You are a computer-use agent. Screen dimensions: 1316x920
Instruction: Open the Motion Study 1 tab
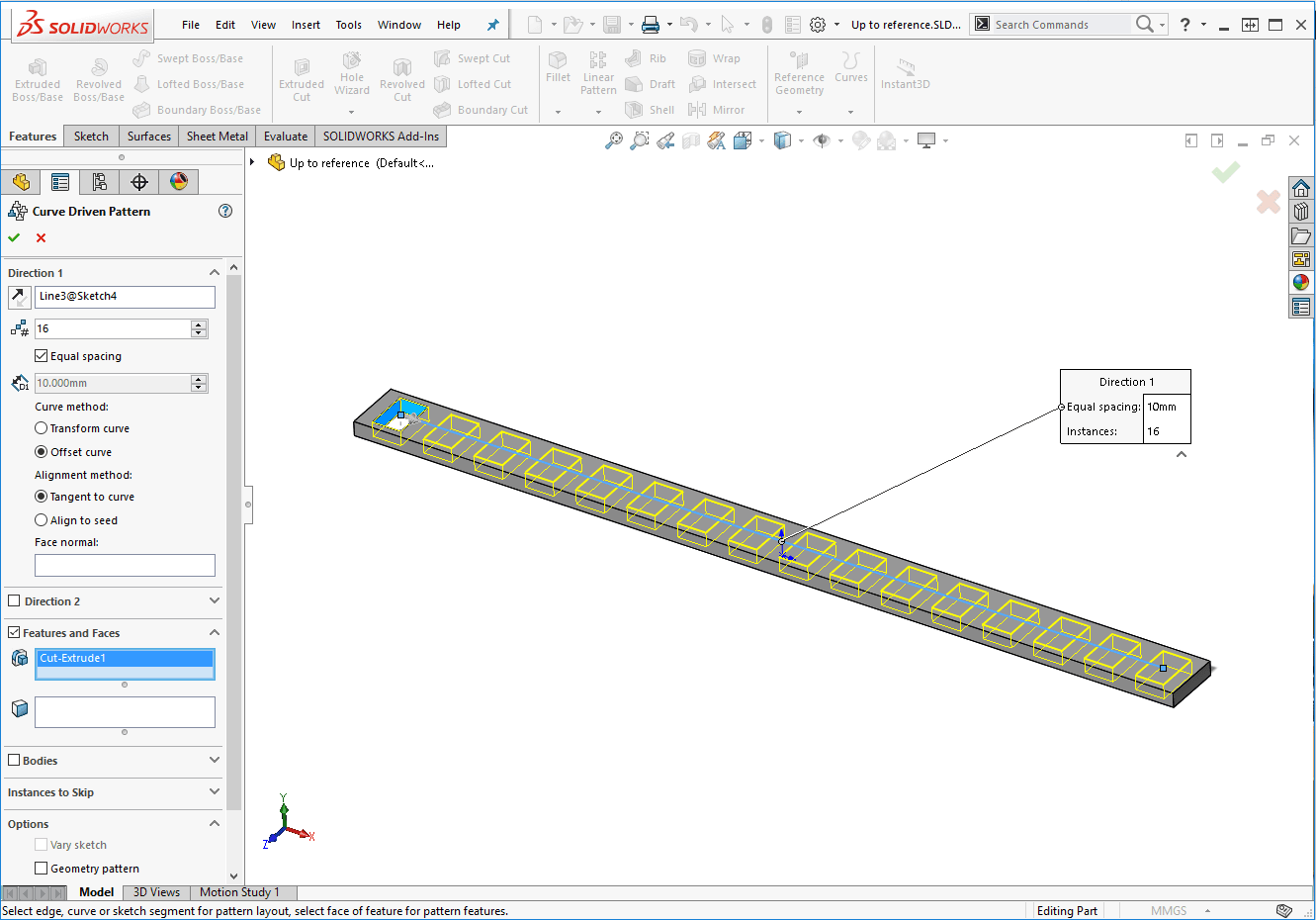pyautogui.click(x=239, y=892)
